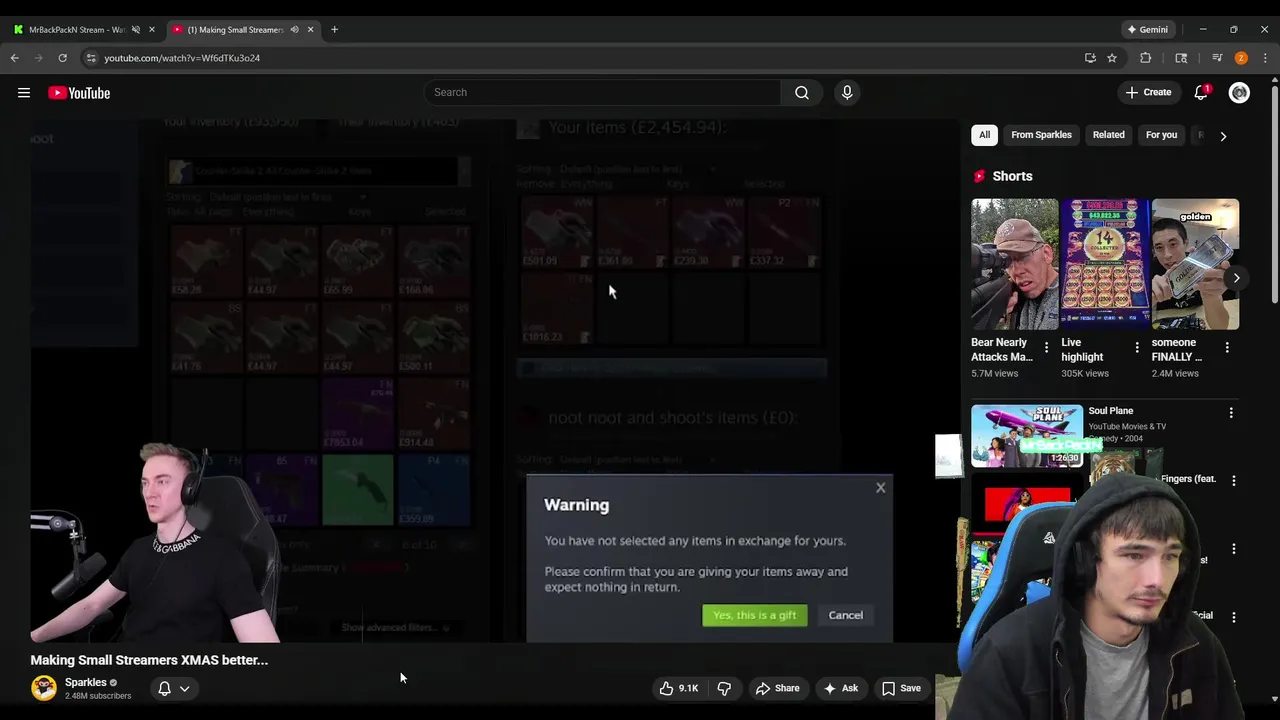Viewport: 1280px width, 720px height.
Task: Start voice search with microphone icon
Action: [847, 92]
